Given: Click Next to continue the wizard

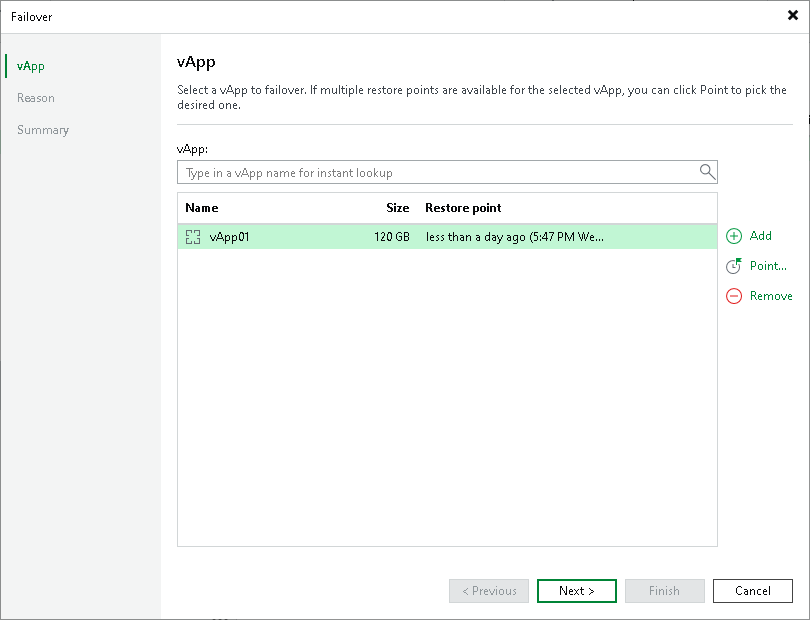Looking at the screenshot, I should [576, 591].
